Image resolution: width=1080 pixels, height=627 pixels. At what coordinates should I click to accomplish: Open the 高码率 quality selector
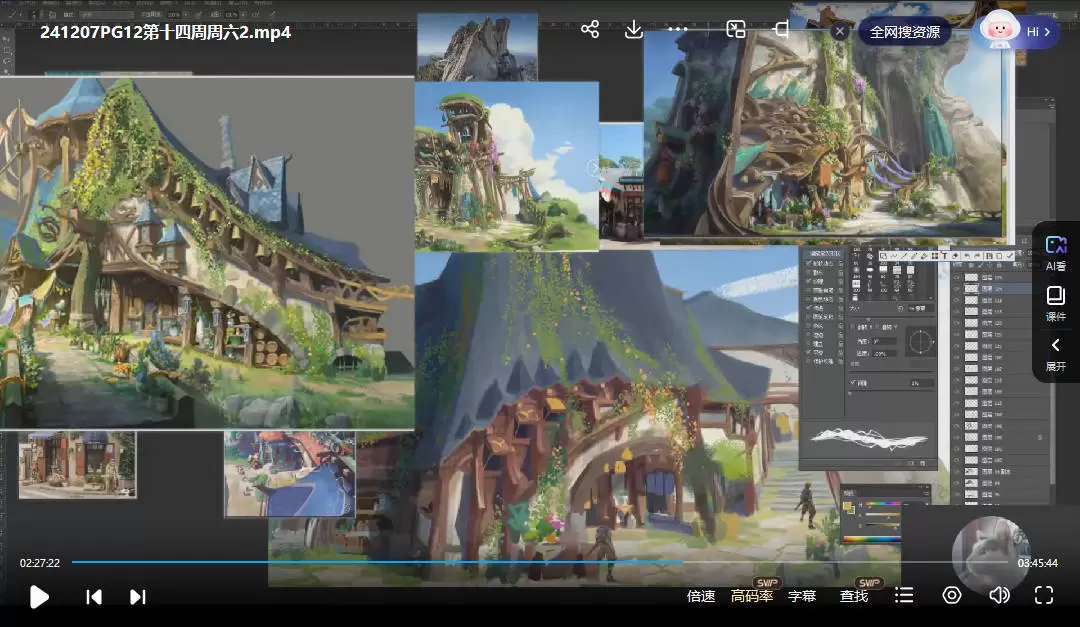752,596
